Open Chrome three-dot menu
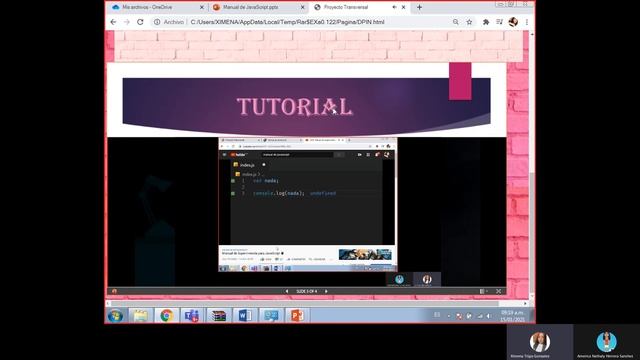Screen dimensions: 640x360 pos(527,22)
